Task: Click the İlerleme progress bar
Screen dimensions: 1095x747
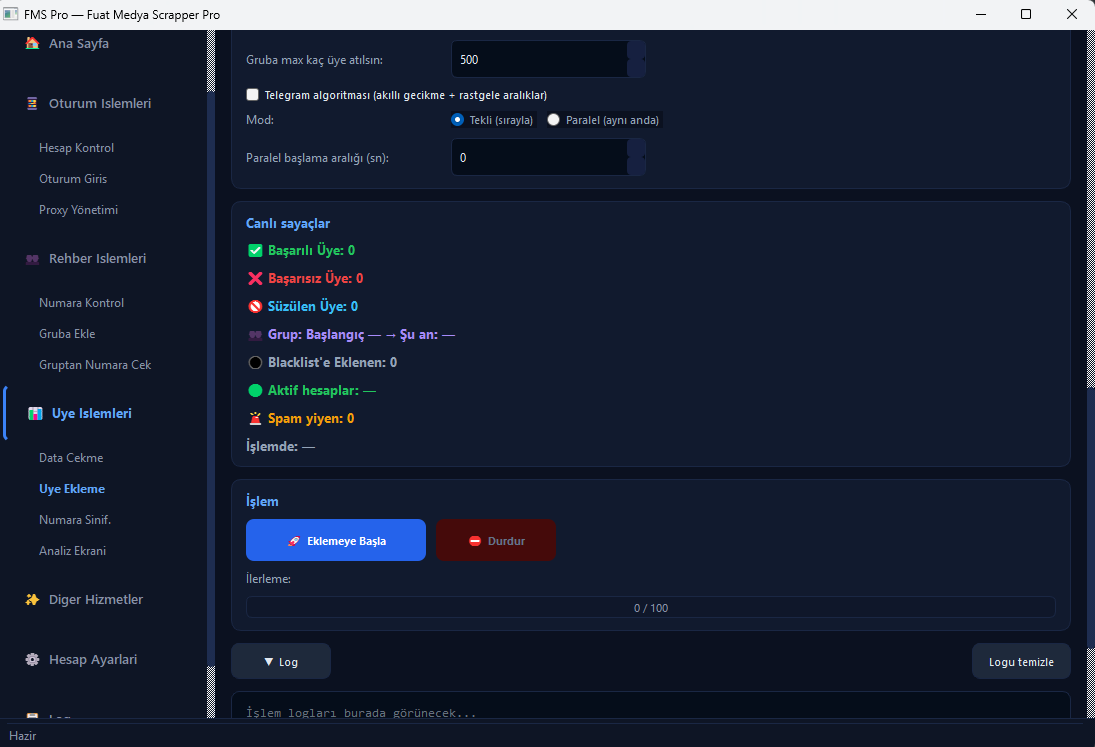Action: 650,607
